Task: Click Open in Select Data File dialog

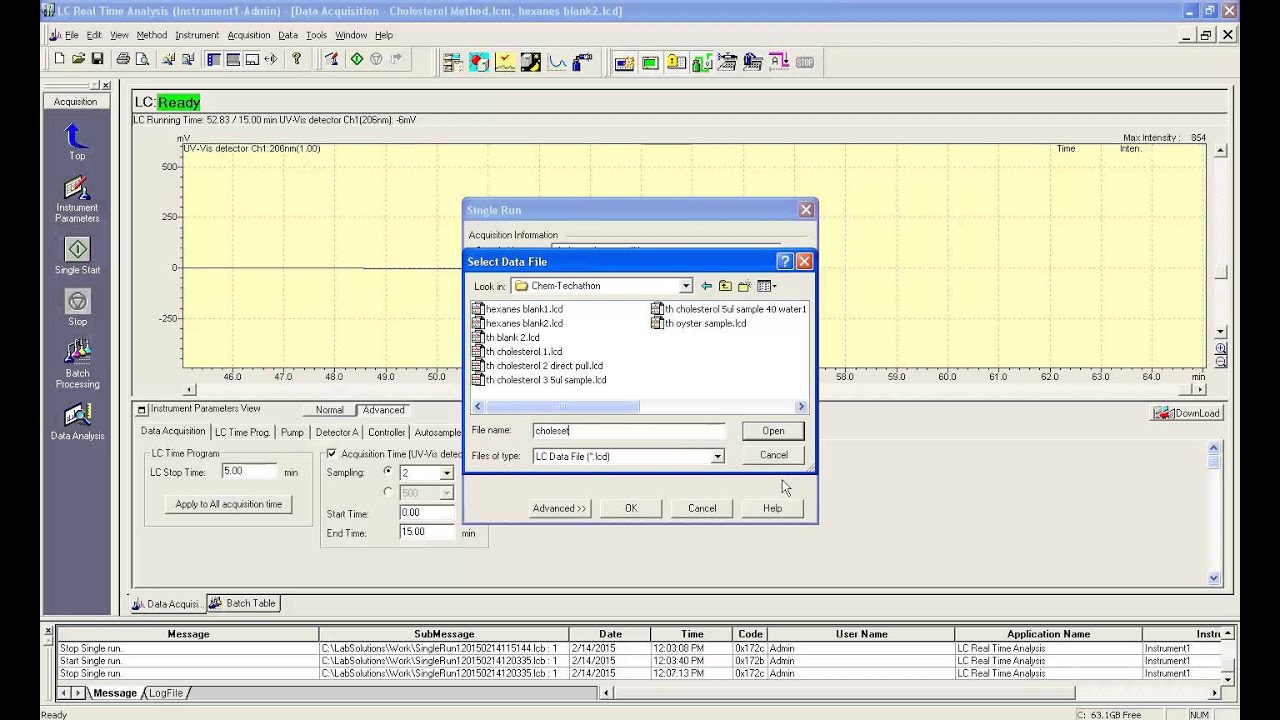Action: 773,431
